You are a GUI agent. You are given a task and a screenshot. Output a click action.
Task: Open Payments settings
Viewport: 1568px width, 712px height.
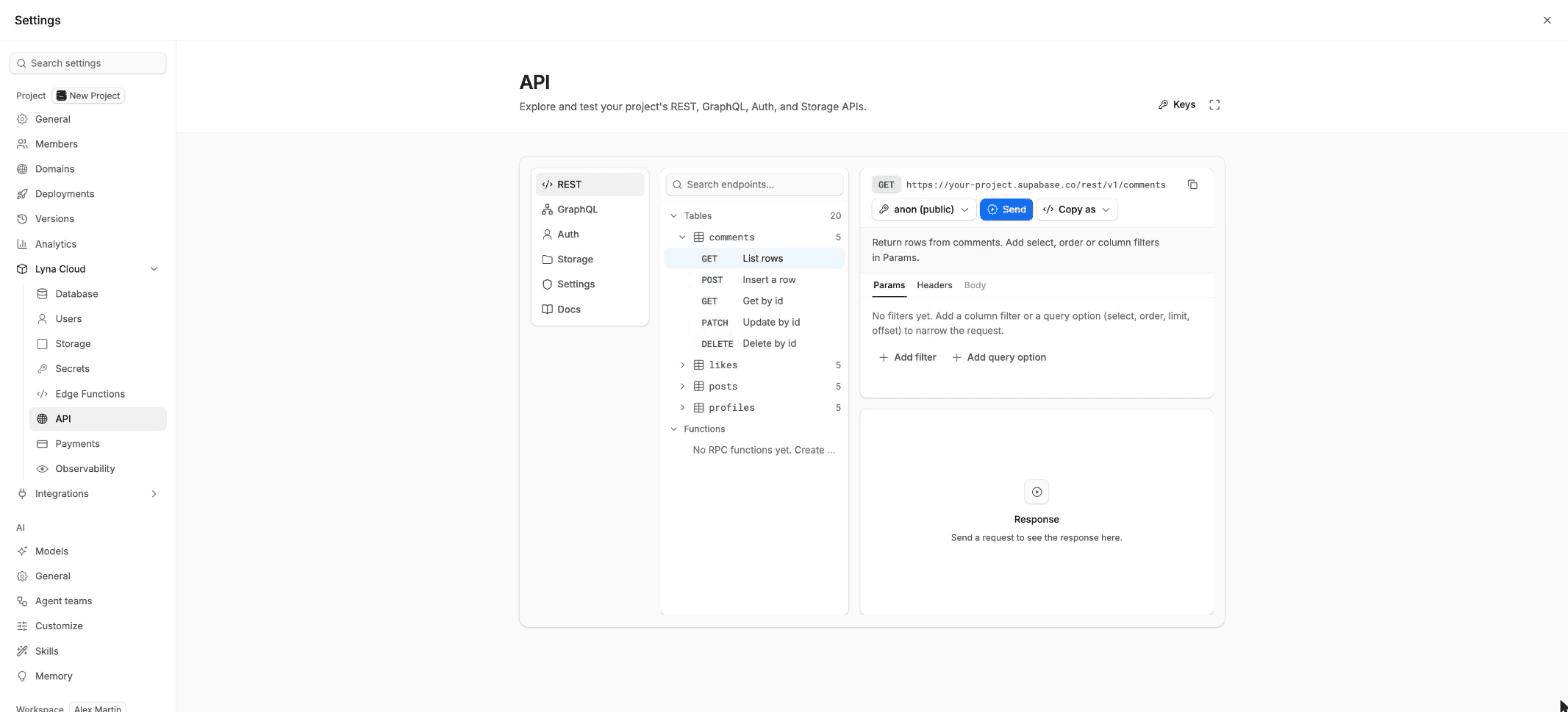(x=98, y=444)
